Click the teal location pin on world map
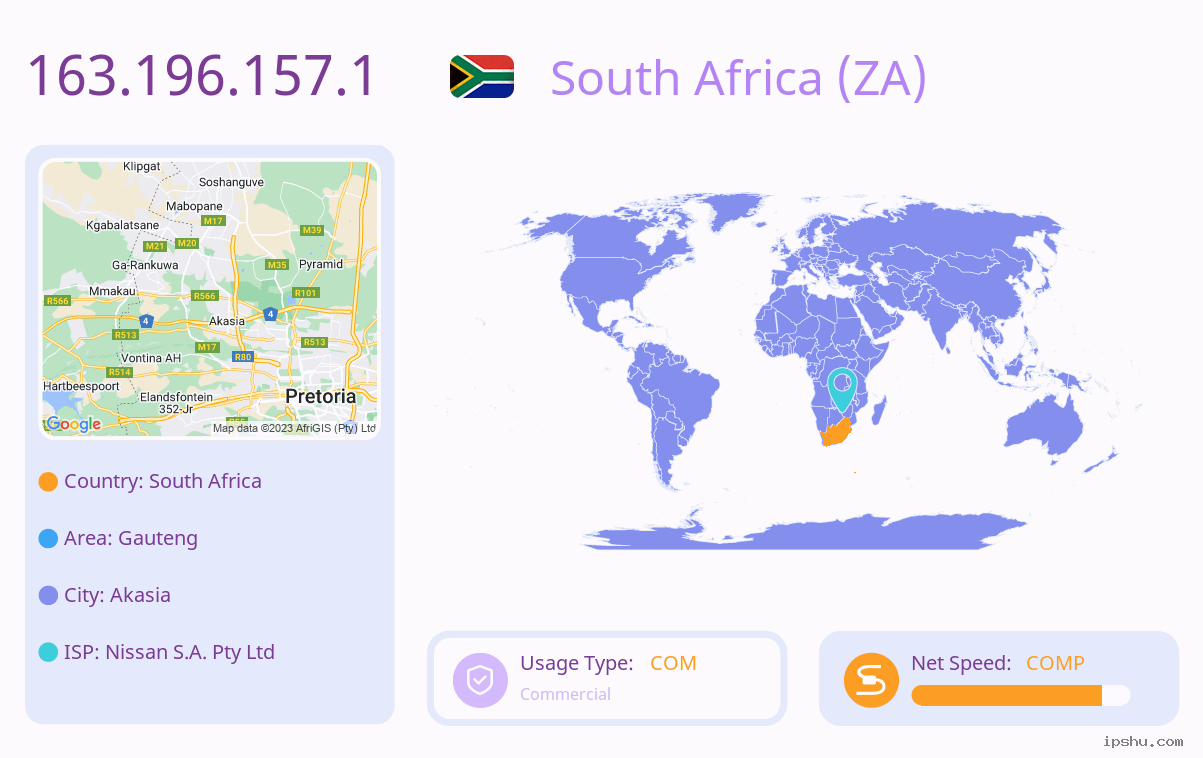This screenshot has height=758, width=1203. coord(842,390)
